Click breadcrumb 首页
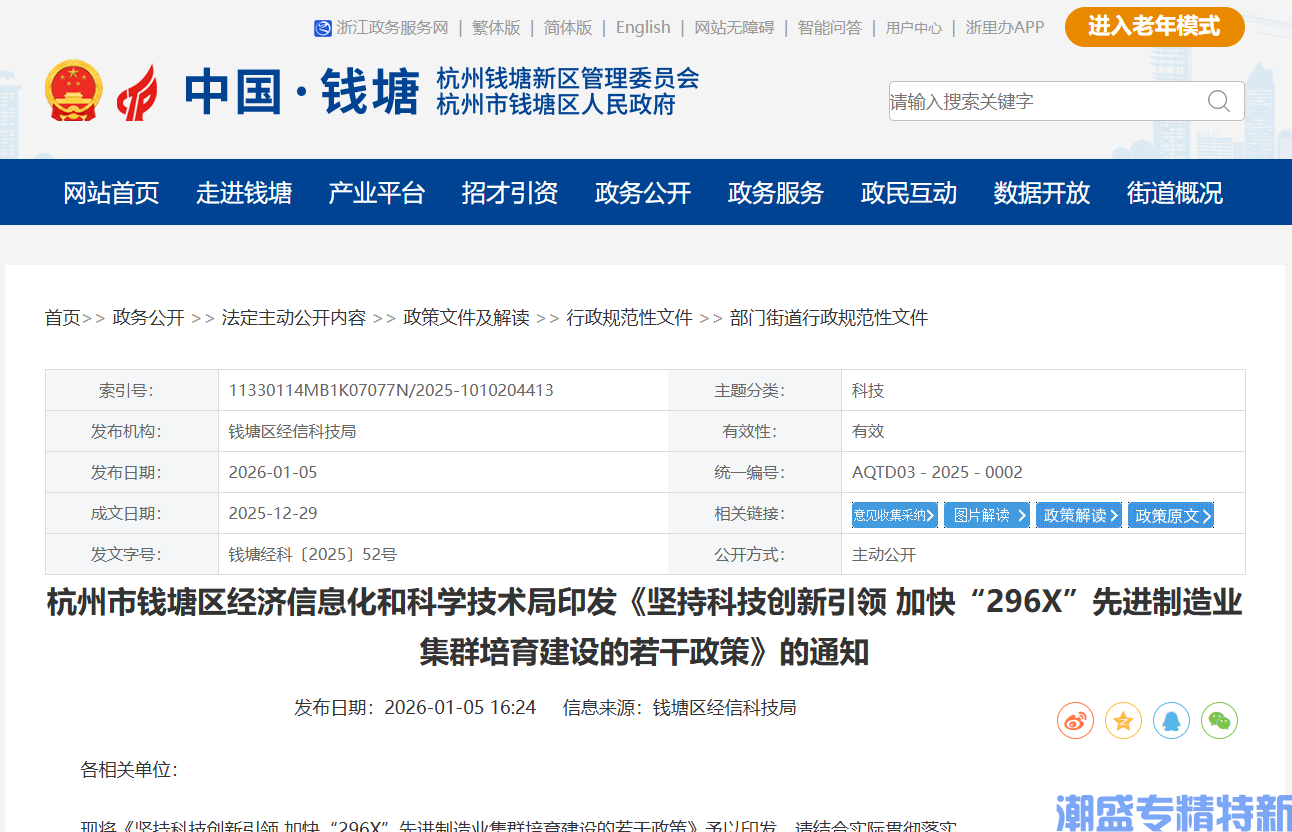 pyautogui.click(x=62, y=318)
